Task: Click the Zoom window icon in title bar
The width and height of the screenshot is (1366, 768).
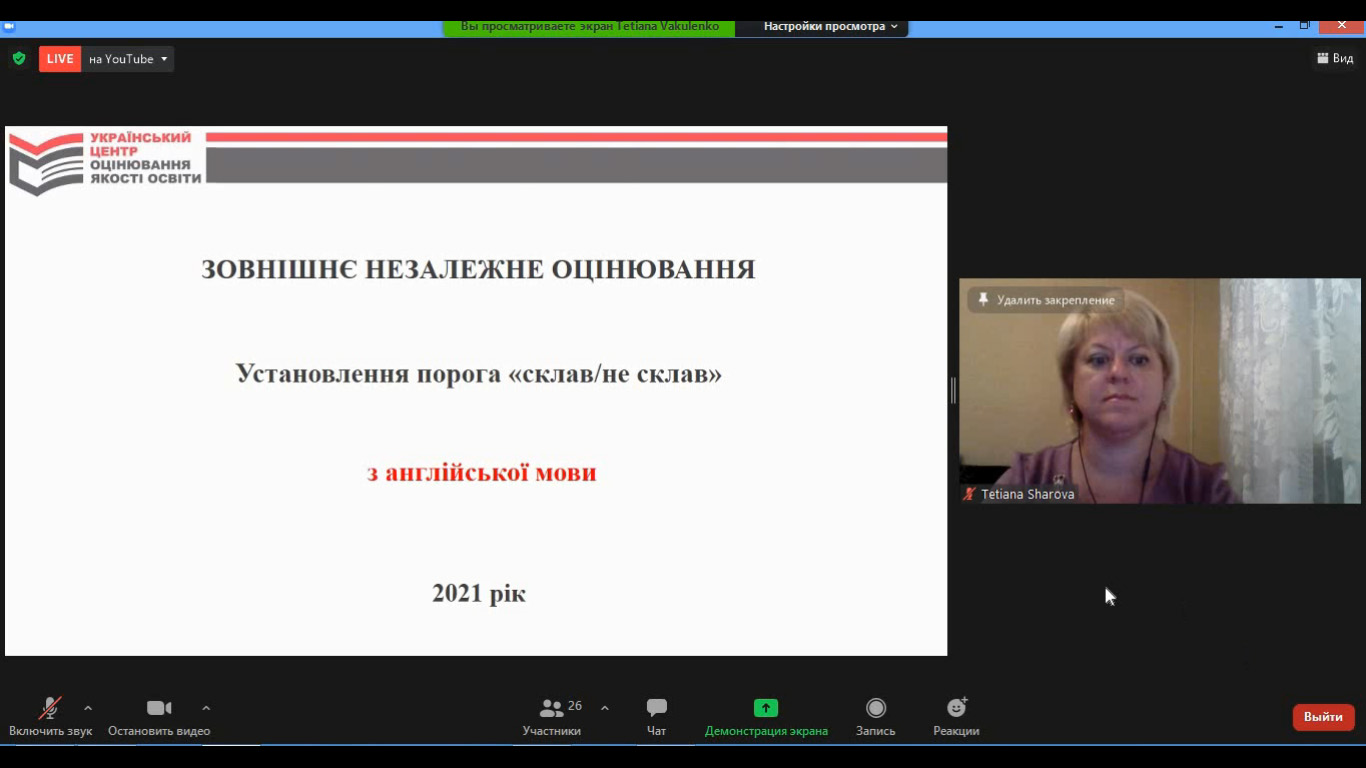Action: [9, 26]
